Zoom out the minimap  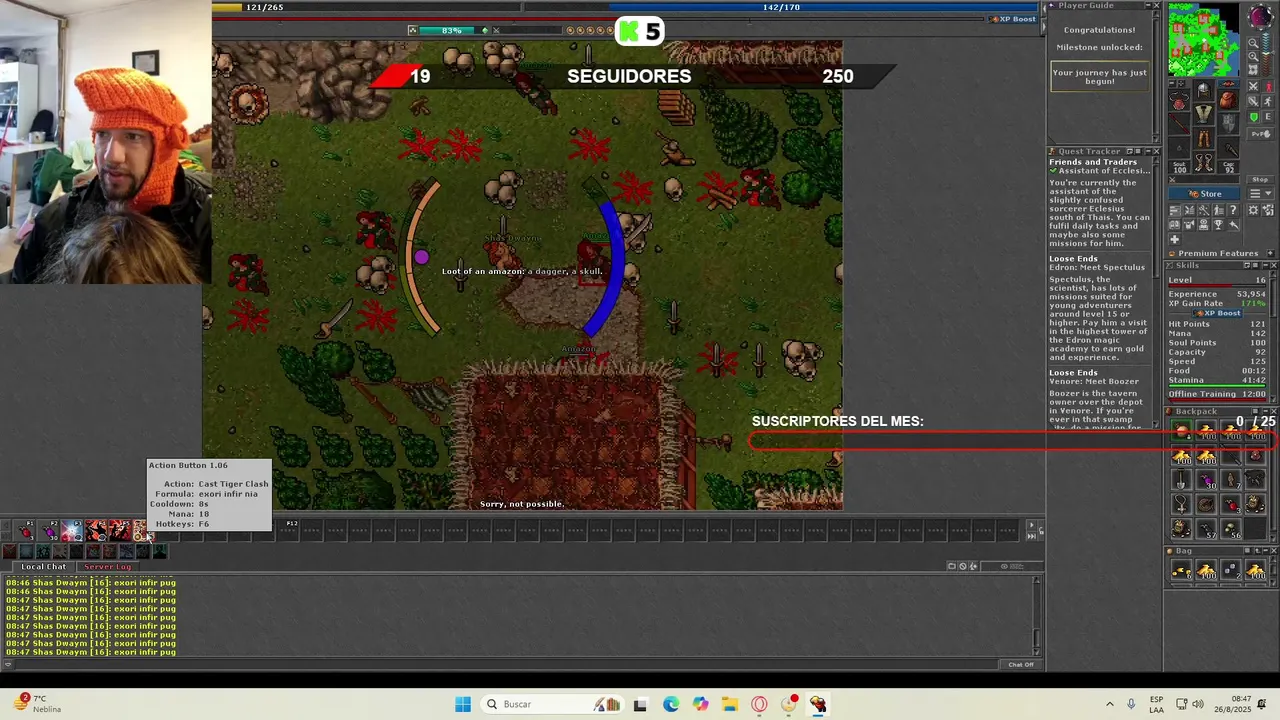pos(1253,43)
